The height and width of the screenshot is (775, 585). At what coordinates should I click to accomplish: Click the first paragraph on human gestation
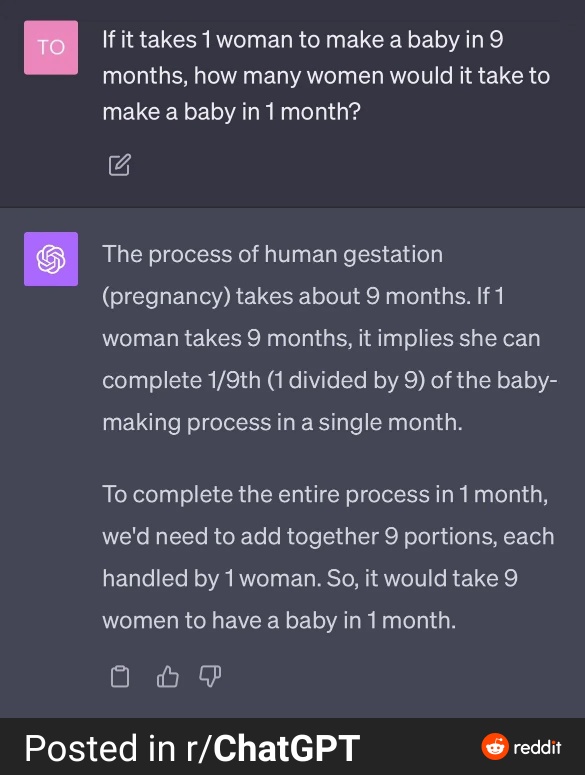click(x=330, y=338)
